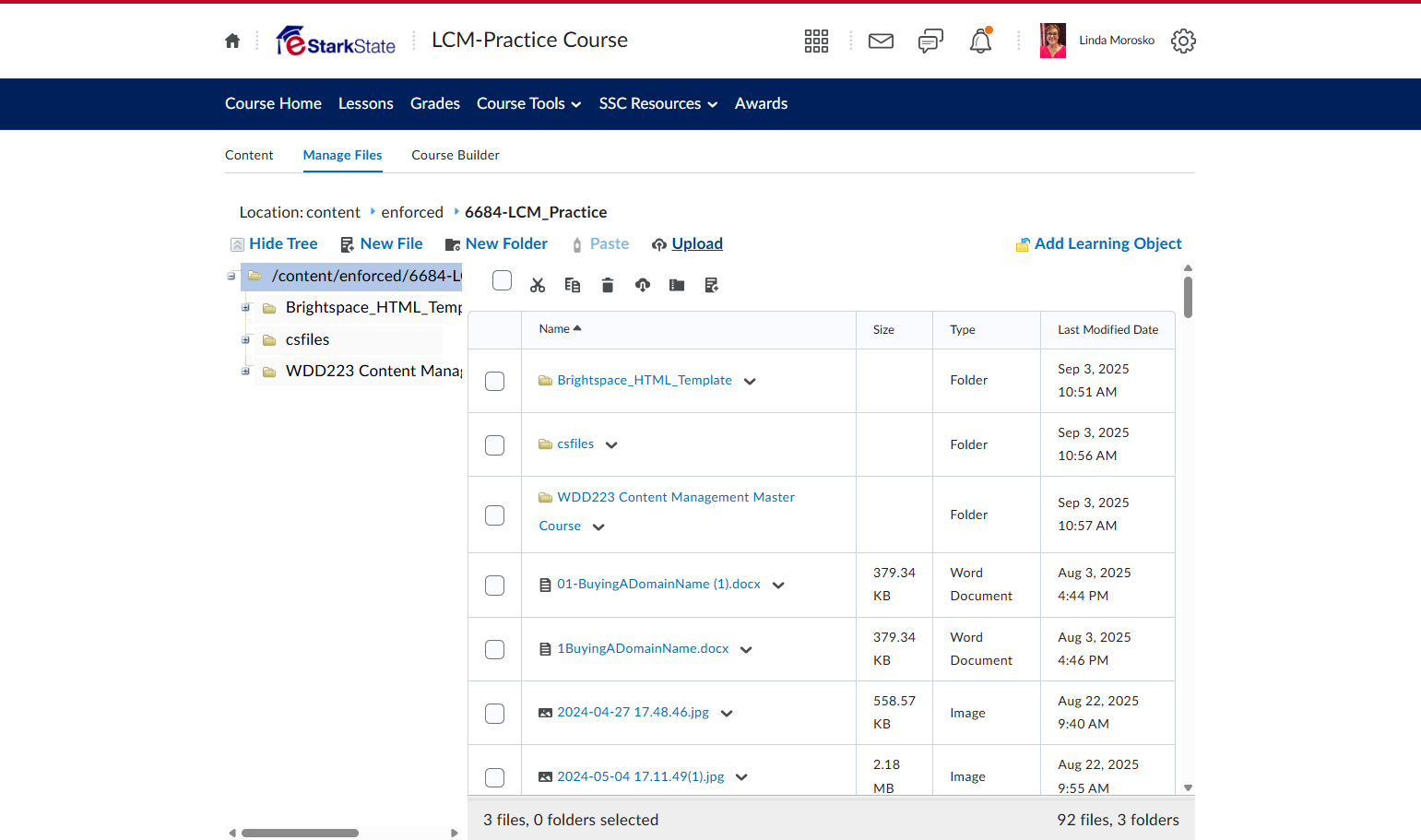The width and height of the screenshot is (1421, 840).
Task: Switch to the Content tab
Action: click(249, 155)
